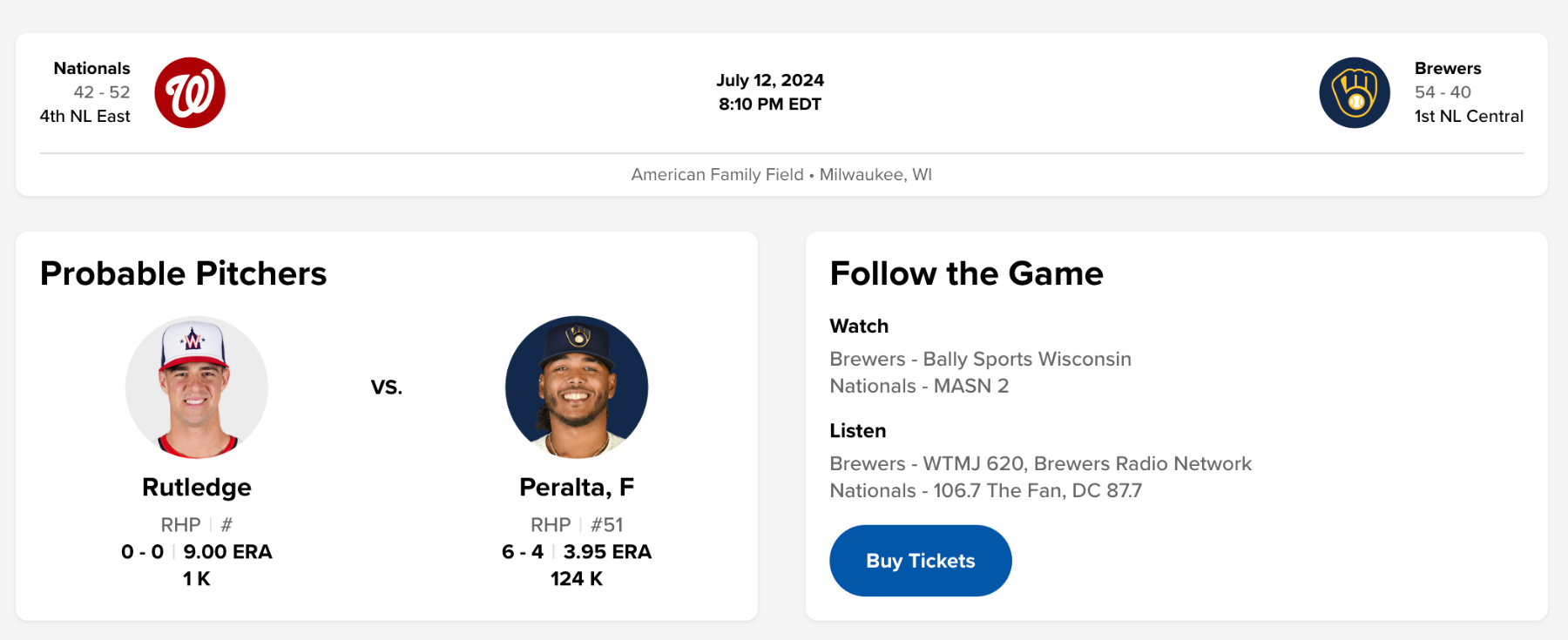This screenshot has height=640, width=1568.
Task: Click the Nationals team logo
Action: (190, 93)
